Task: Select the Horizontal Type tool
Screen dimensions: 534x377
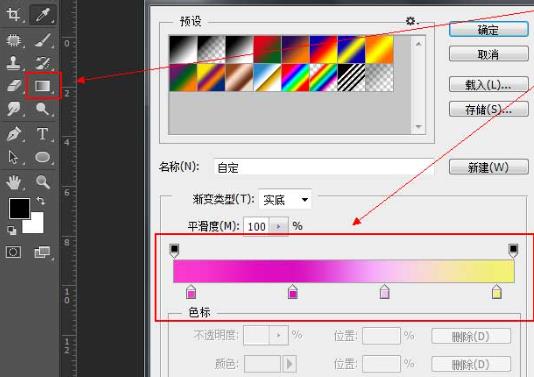Action: pyautogui.click(x=43, y=134)
